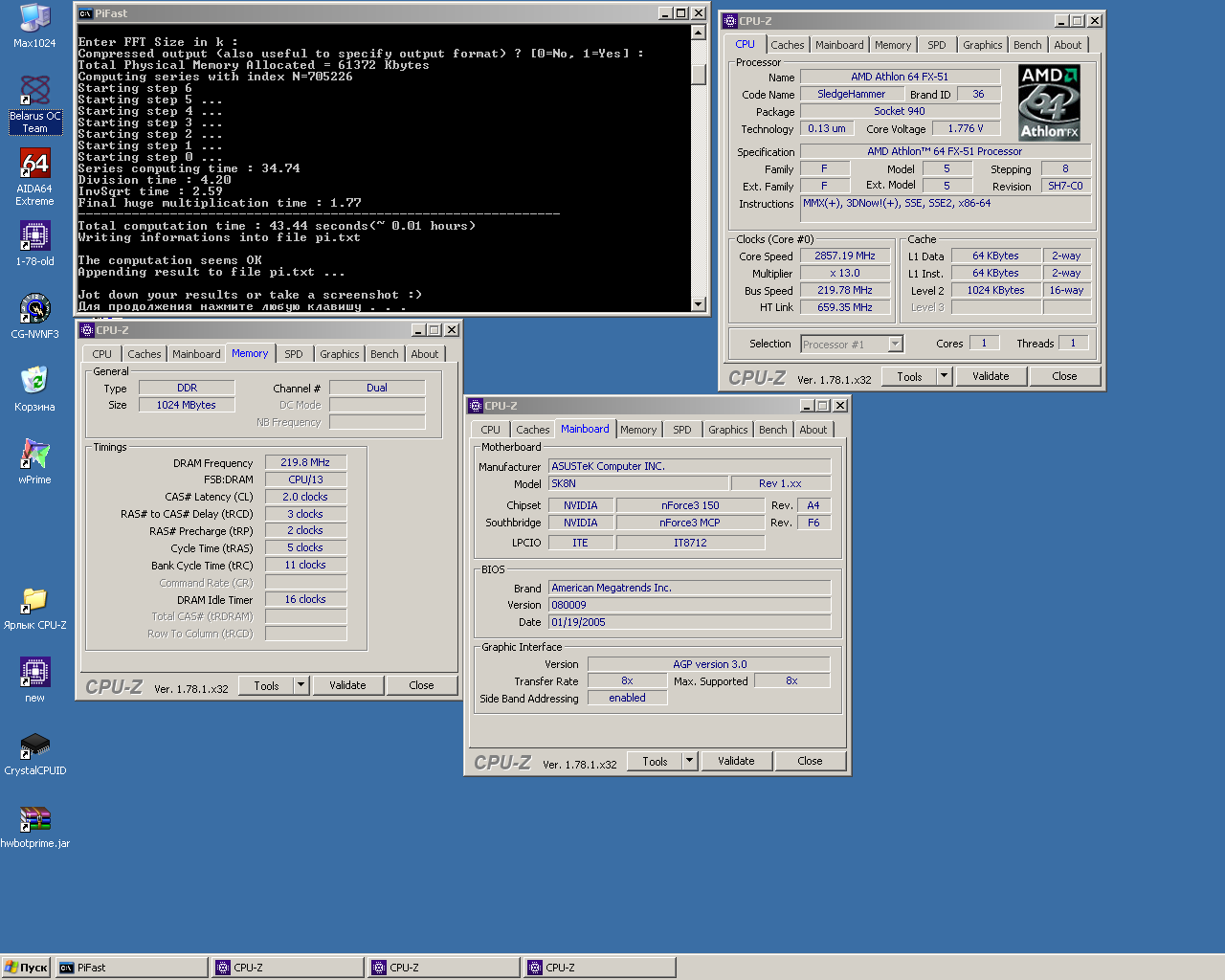Screen dimensions: 1225x980
Task: Launch CrystalCPUID desktop icon
Action: pyautogui.click(x=34, y=752)
